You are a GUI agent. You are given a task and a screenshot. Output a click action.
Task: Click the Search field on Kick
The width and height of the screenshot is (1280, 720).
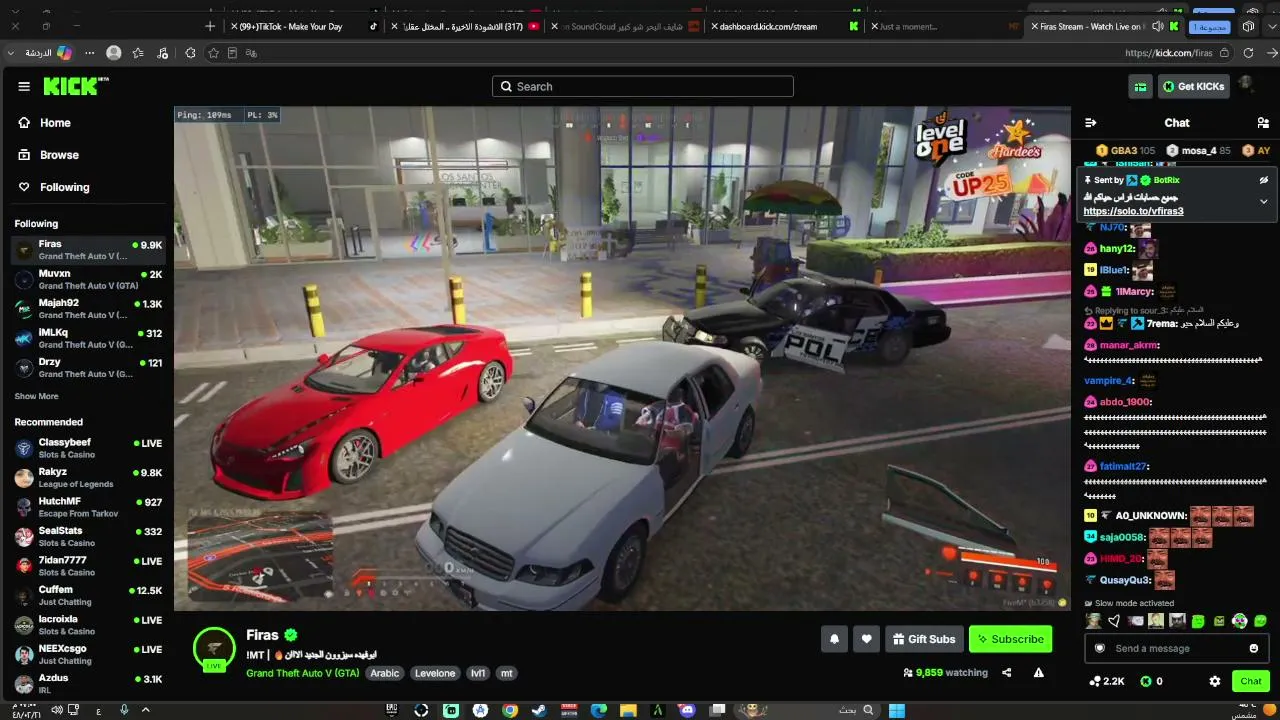coord(643,87)
